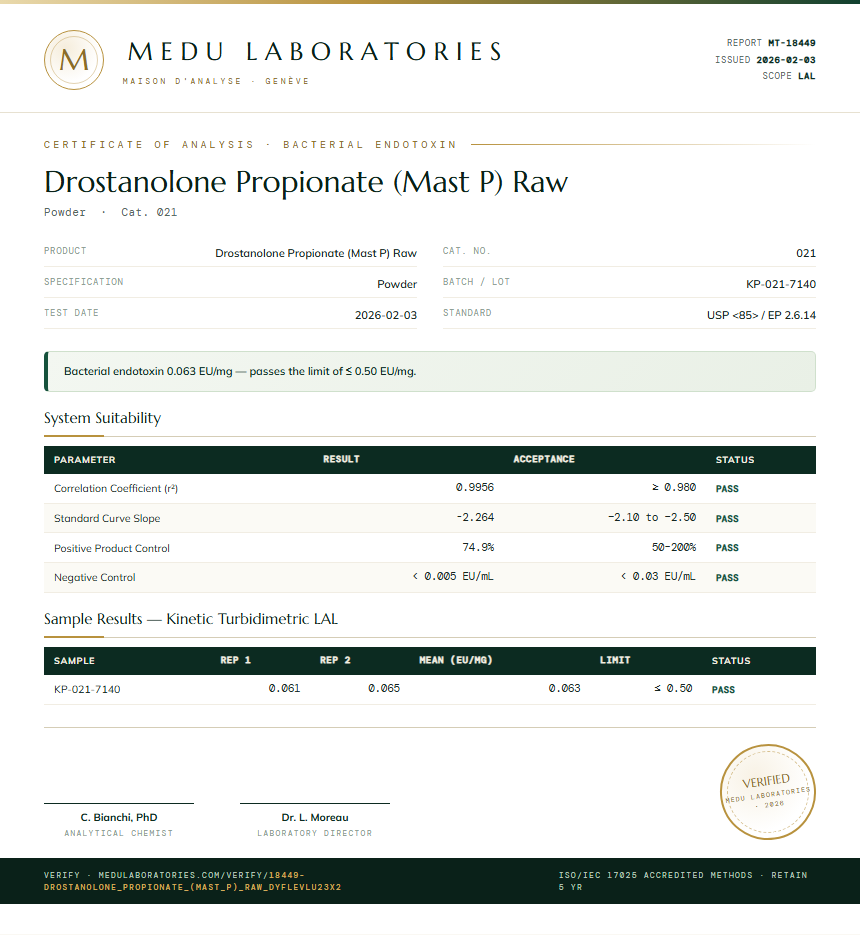Click signer name C. Bianchi, PhD
Screen dimensions: 860x935
119,818
